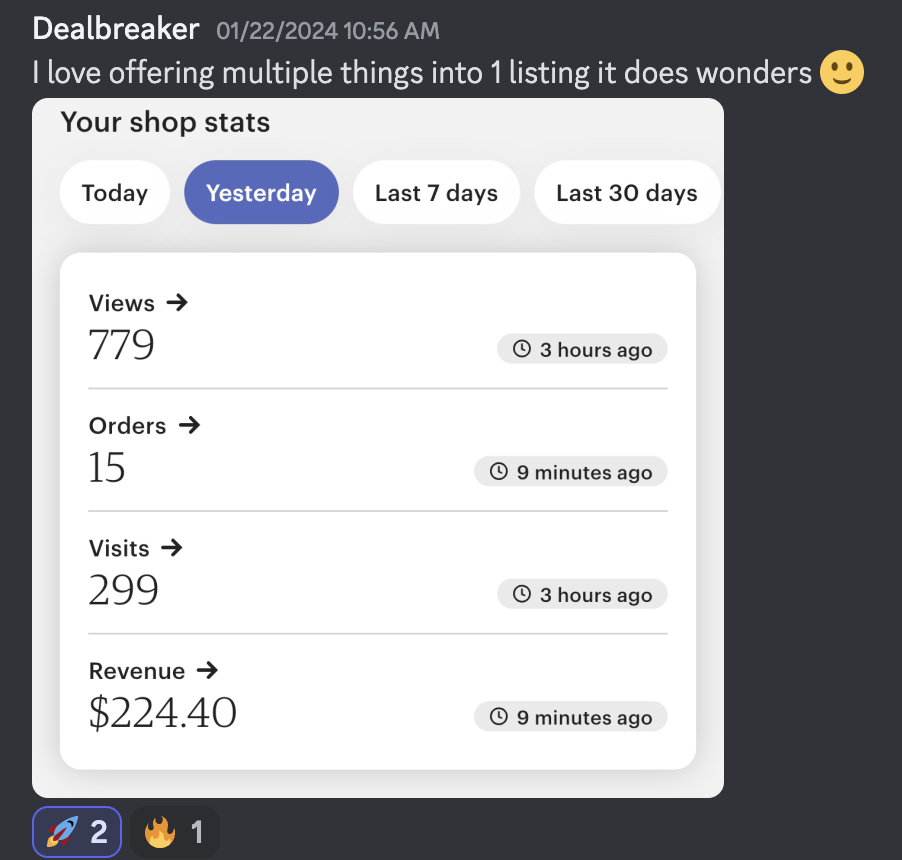
Task: Click the clock icon in the Revenue row
Action: tap(499, 716)
